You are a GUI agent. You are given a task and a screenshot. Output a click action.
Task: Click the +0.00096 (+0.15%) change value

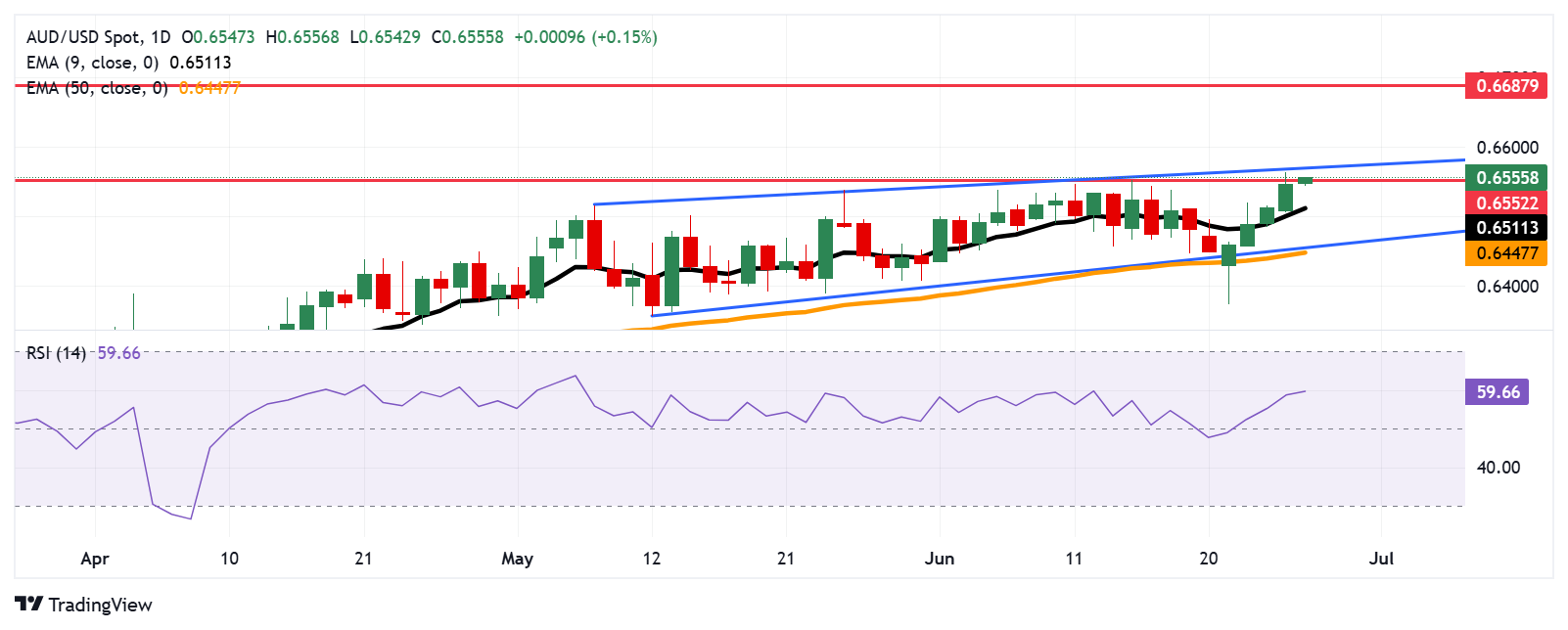point(585,37)
